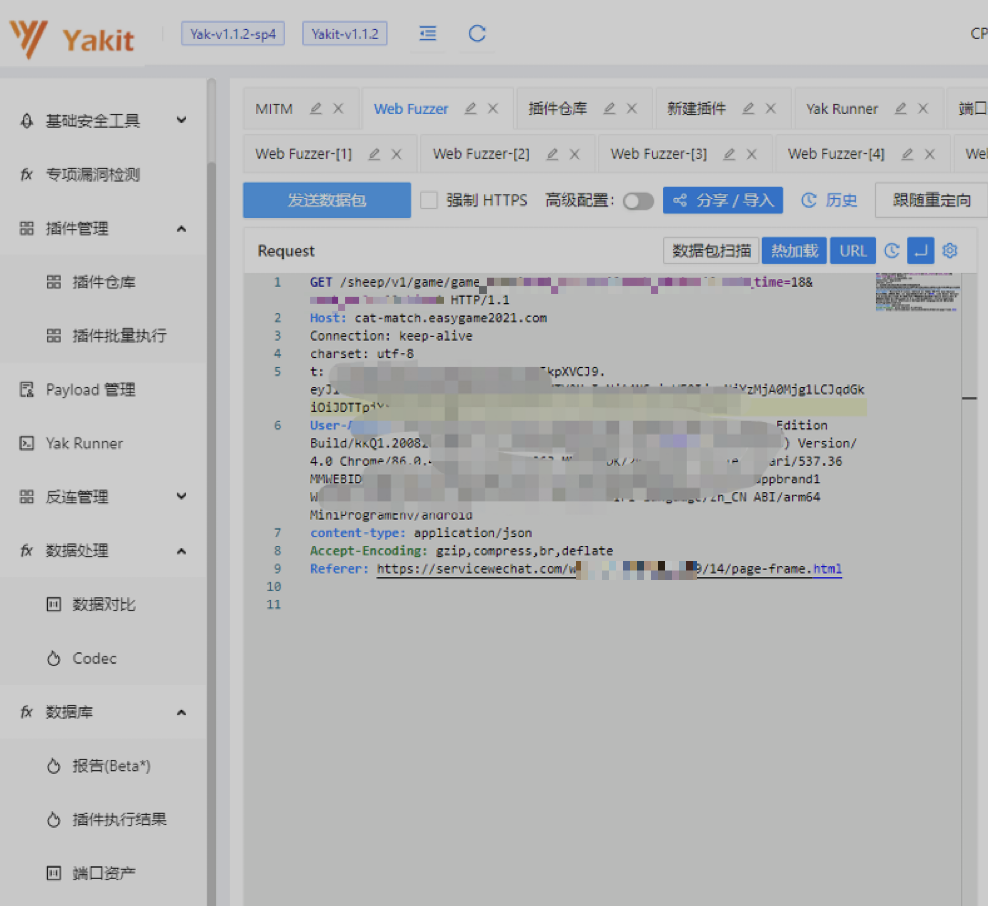Click 跟随重定向 button
This screenshot has width=988, height=906.
(931, 200)
